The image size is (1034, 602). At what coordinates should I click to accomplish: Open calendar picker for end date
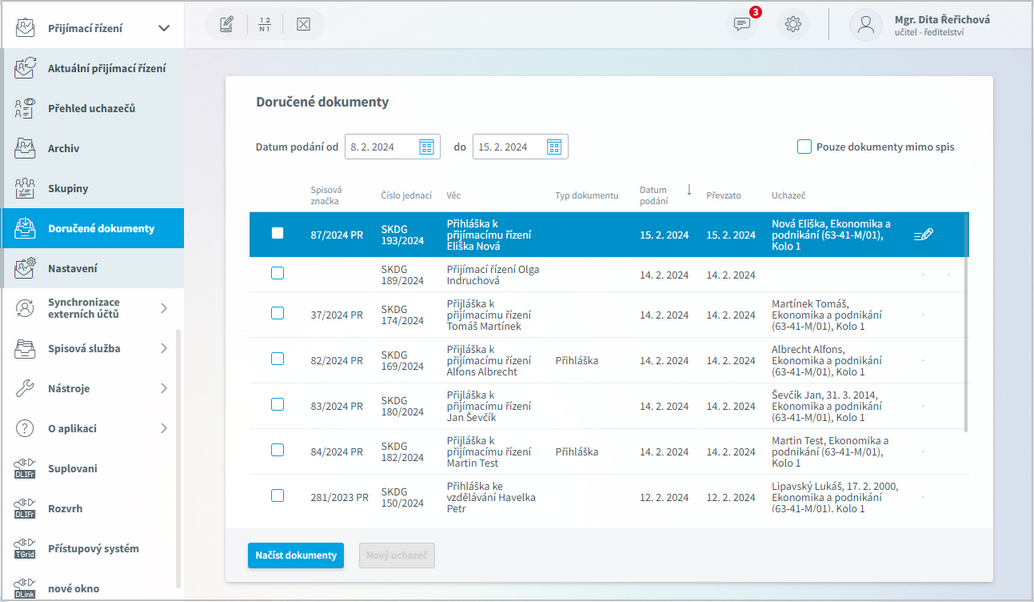coord(554,147)
